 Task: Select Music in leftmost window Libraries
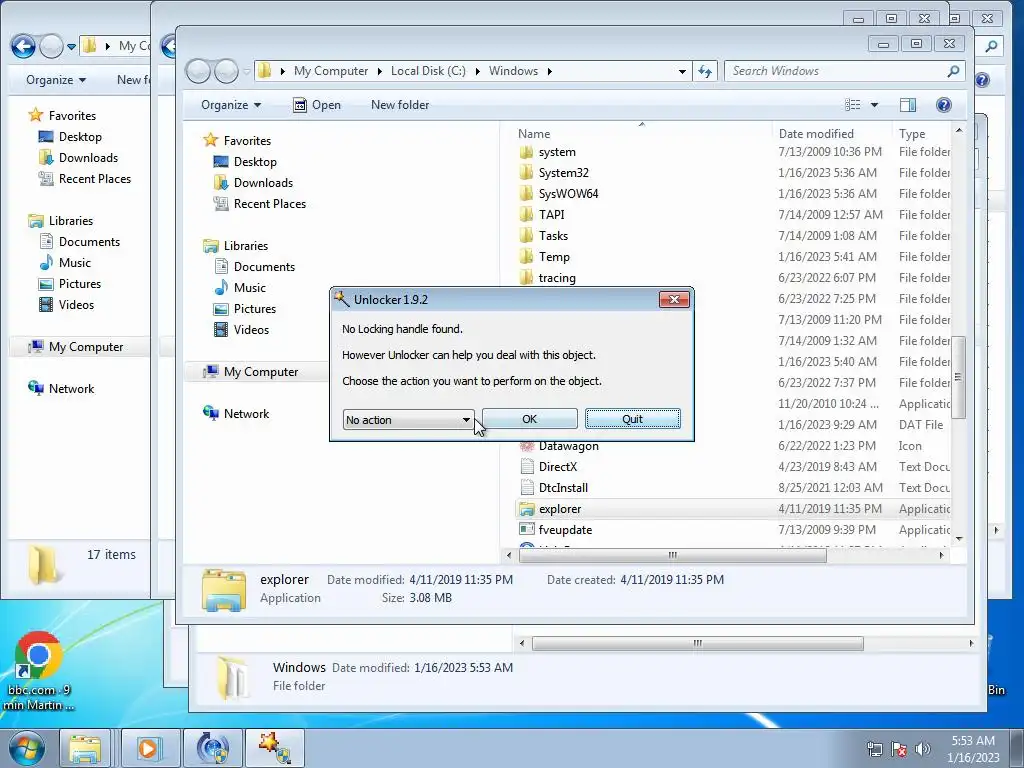(74, 263)
